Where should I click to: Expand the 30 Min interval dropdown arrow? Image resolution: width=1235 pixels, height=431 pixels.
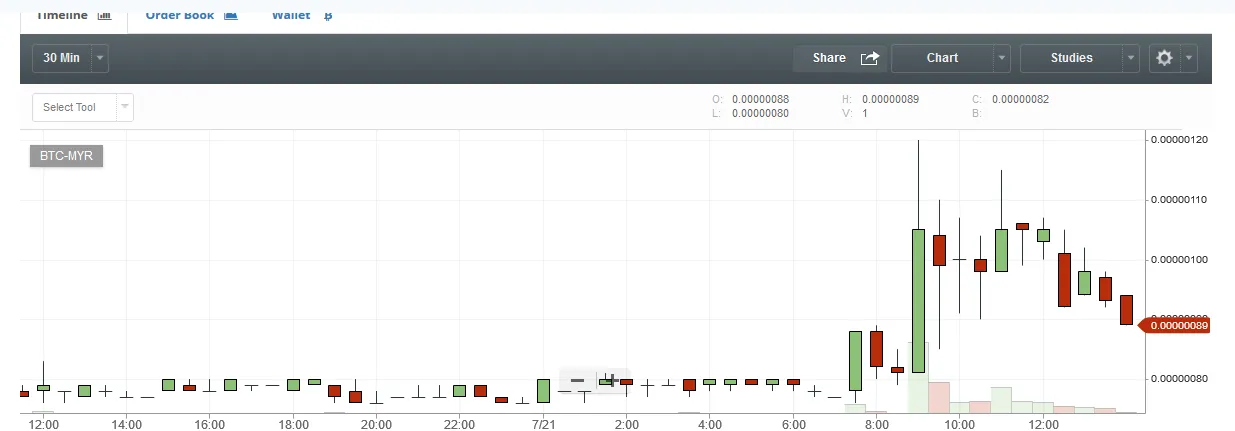click(99, 58)
